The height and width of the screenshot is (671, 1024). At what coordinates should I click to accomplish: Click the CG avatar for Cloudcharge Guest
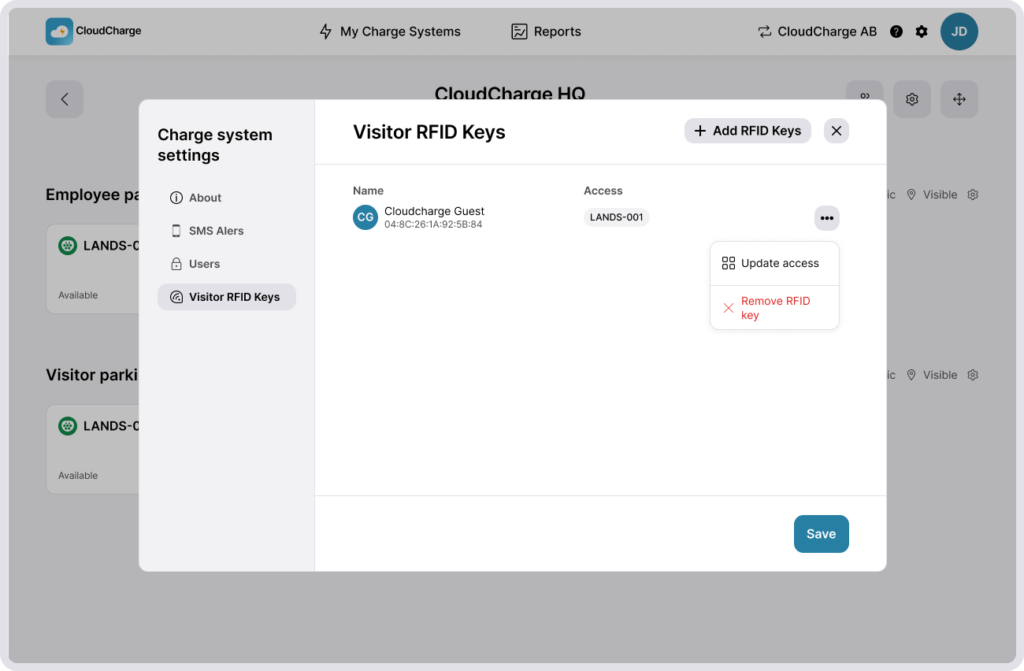point(366,217)
